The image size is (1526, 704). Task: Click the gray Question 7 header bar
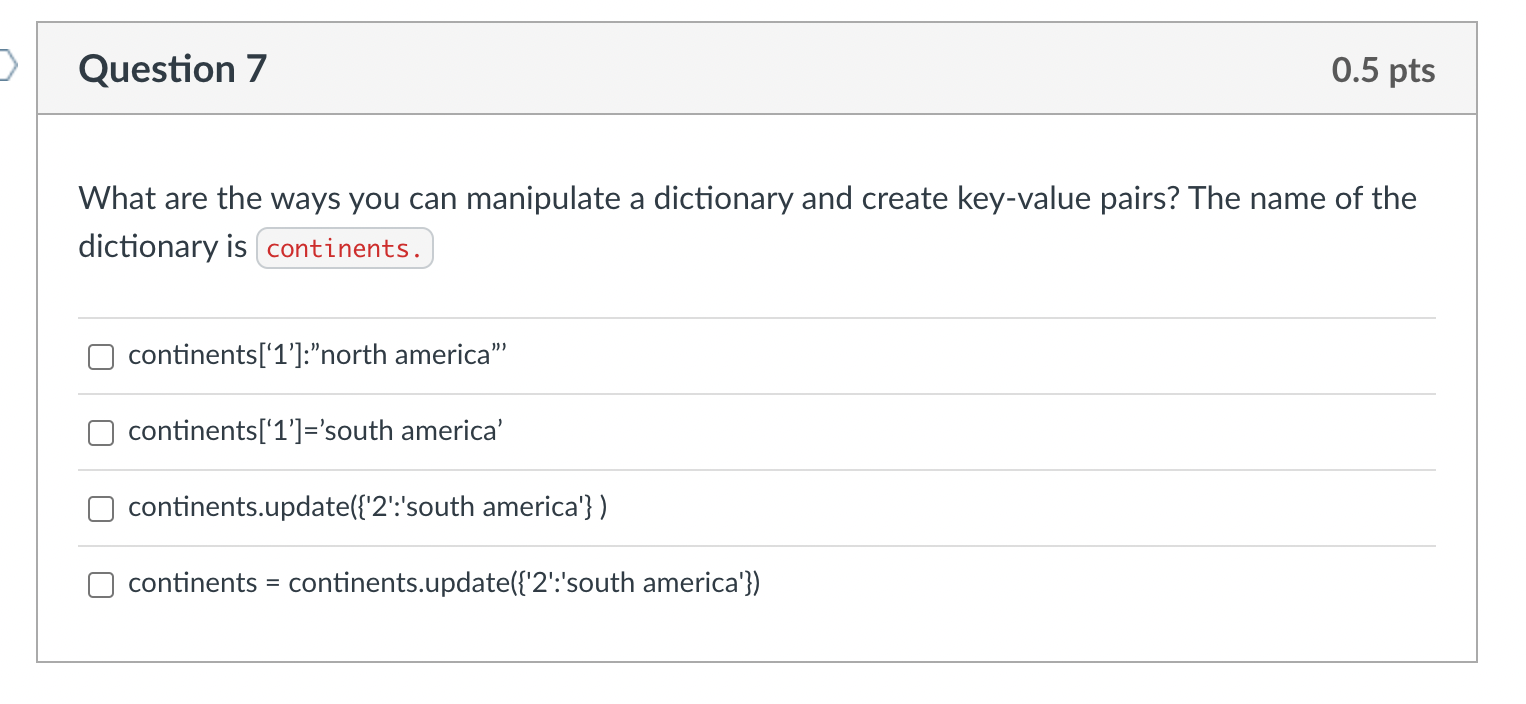(757, 69)
